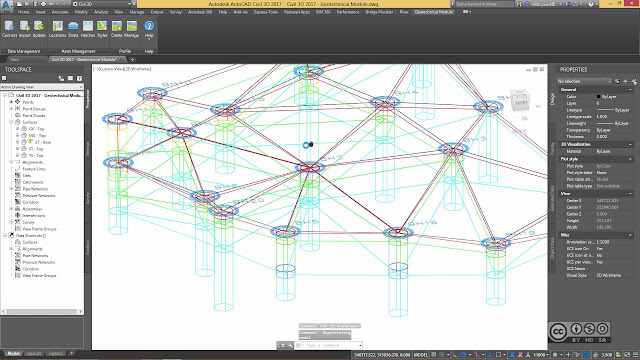Open the Locations asset tool
The height and width of the screenshot is (360, 640).
pyautogui.click(x=58, y=29)
